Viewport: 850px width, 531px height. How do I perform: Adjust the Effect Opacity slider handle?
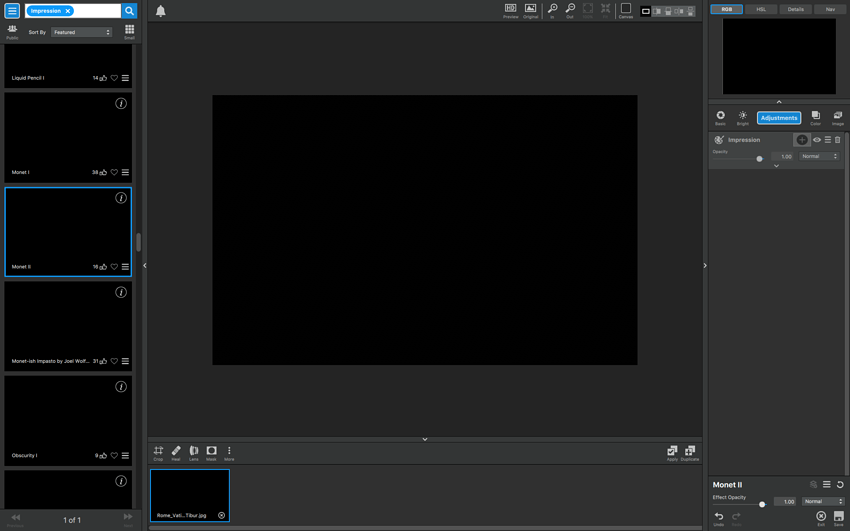point(762,504)
